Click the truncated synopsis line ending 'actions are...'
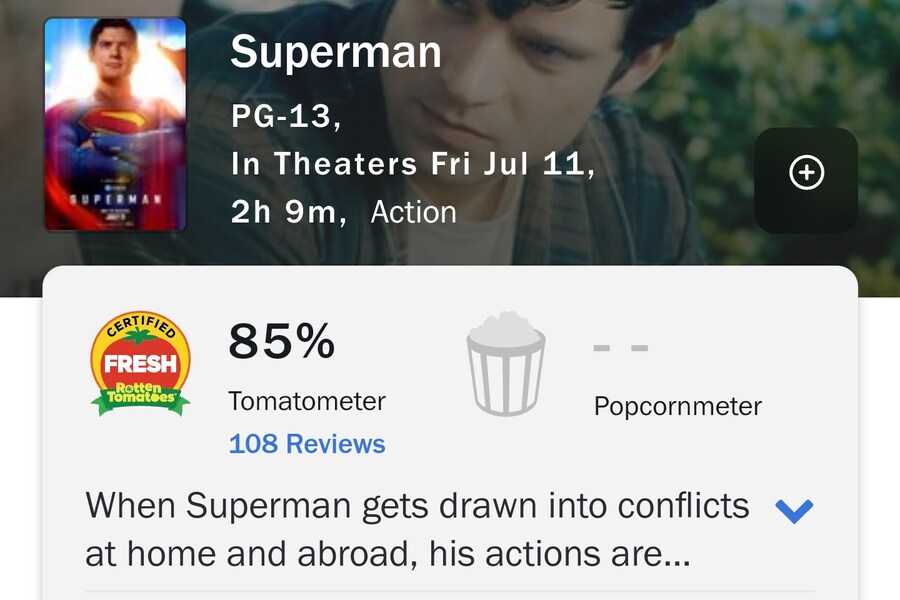Image resolution: width=900 pixels, height=600 pixels. pos(387,554)
